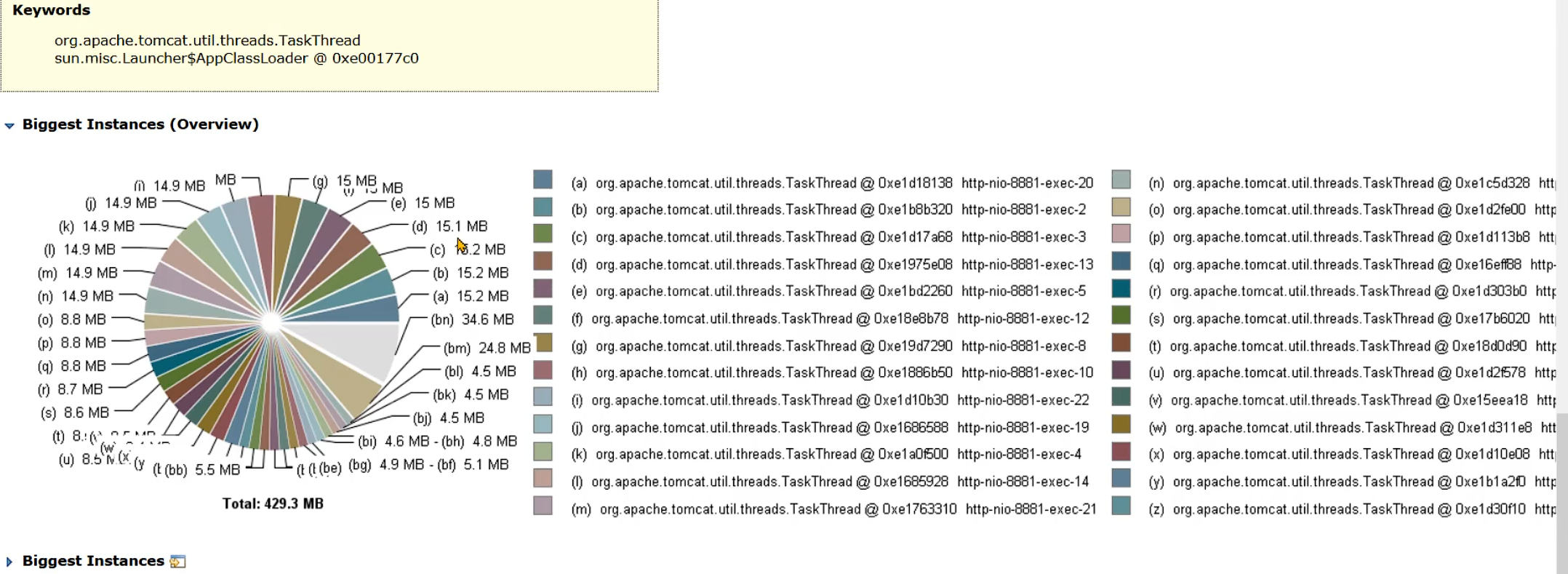1568x574 pixels.
Task: Click legend swatch for entry (q)
Action: (1121, 261)
